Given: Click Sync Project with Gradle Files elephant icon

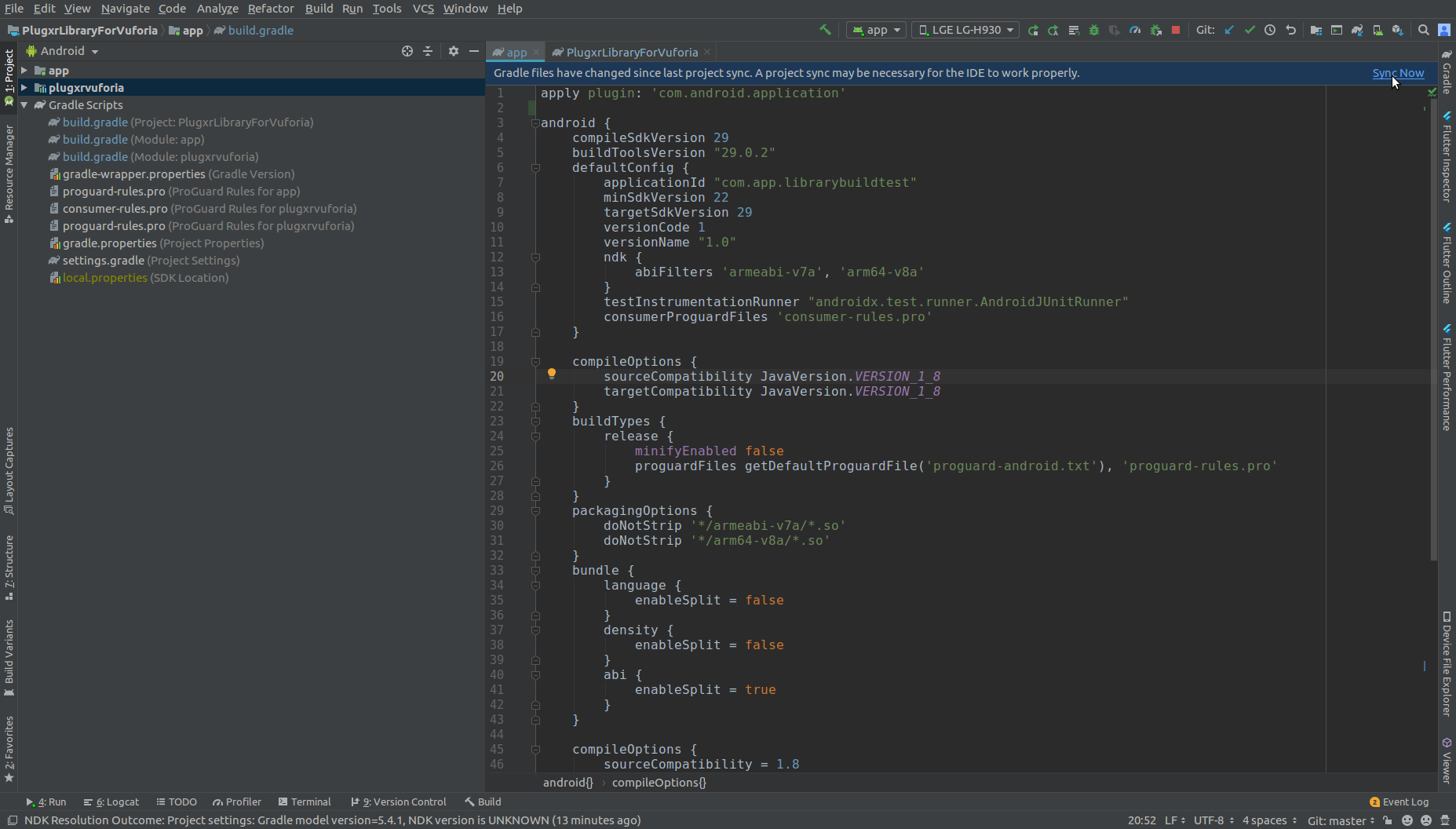Looking at the screenshot, I should click(x=1357, y=30).
